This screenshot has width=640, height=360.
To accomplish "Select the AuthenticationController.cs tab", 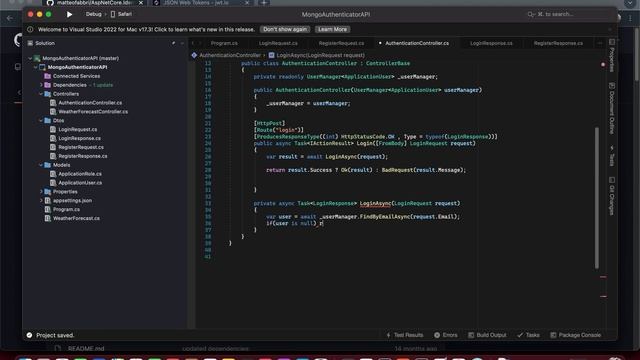I will pos(417,43).
